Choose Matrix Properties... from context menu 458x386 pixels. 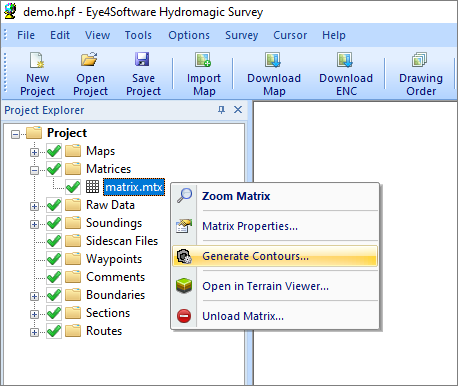[275, 226]
